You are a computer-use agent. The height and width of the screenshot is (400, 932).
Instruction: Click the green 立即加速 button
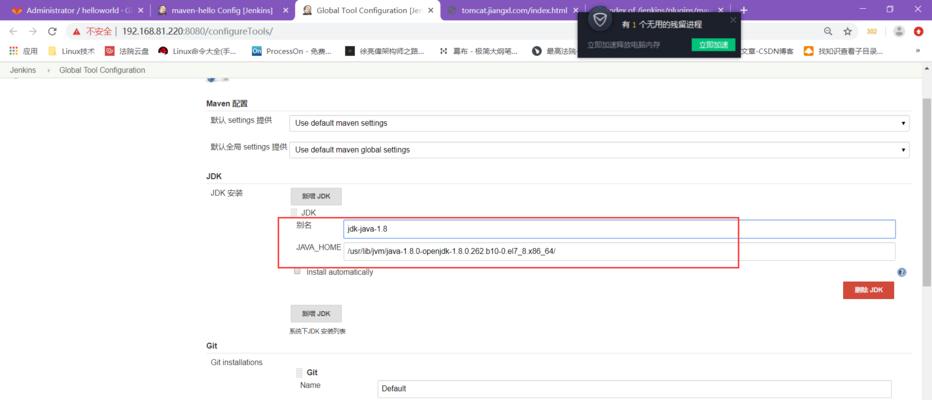(713, 45)
